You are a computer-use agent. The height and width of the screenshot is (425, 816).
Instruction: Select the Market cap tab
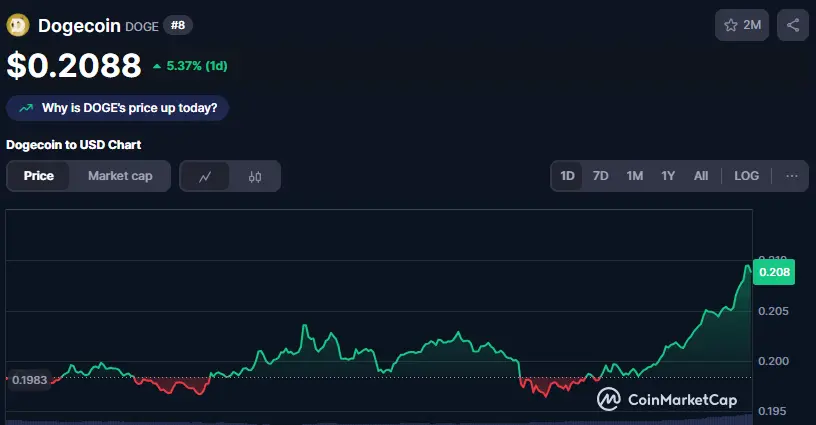click(120, 176)
